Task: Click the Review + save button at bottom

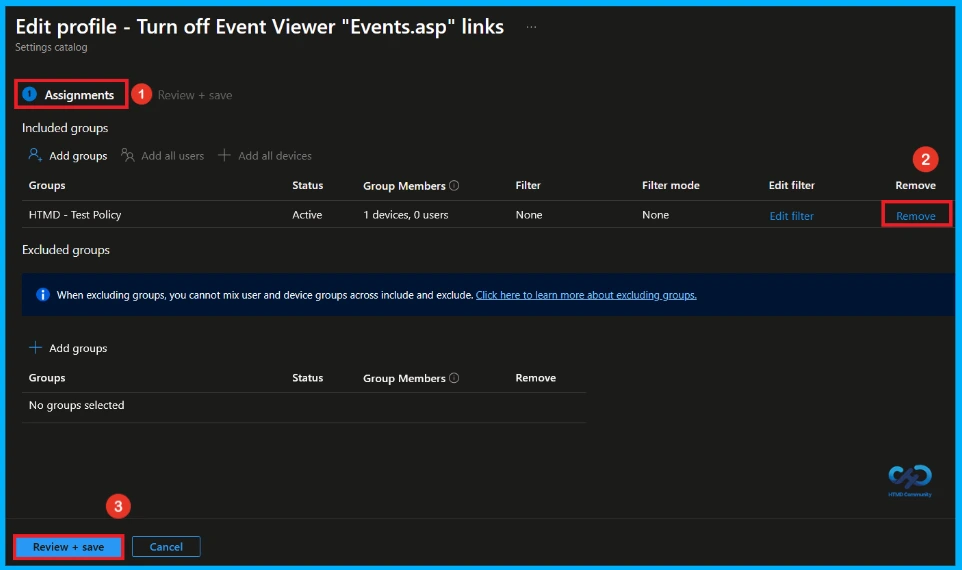Action: click(x=68, y=547)
